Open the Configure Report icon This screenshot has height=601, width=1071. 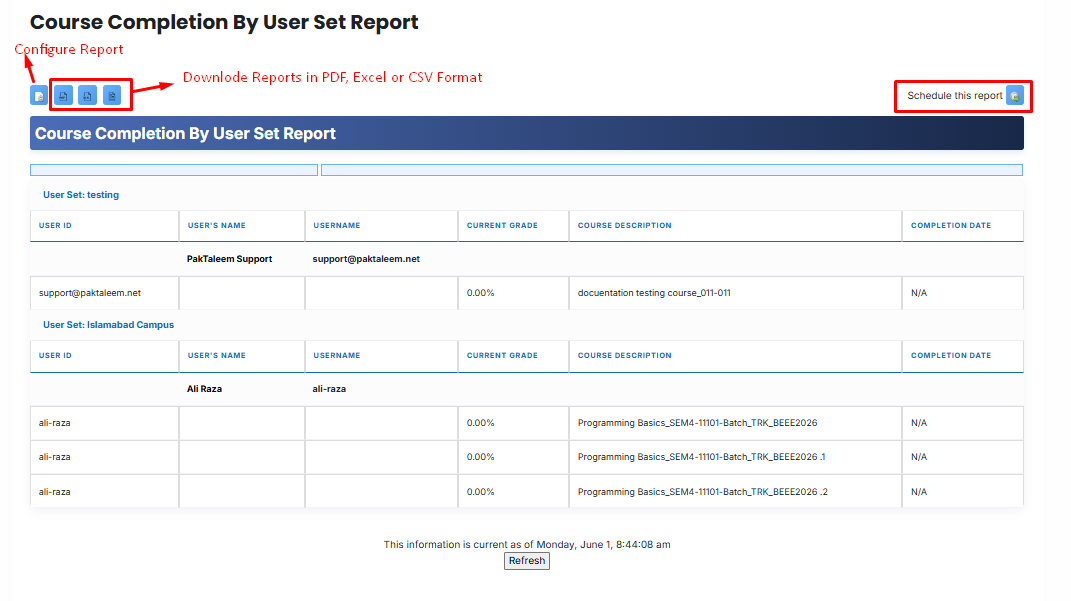point(39,96)
